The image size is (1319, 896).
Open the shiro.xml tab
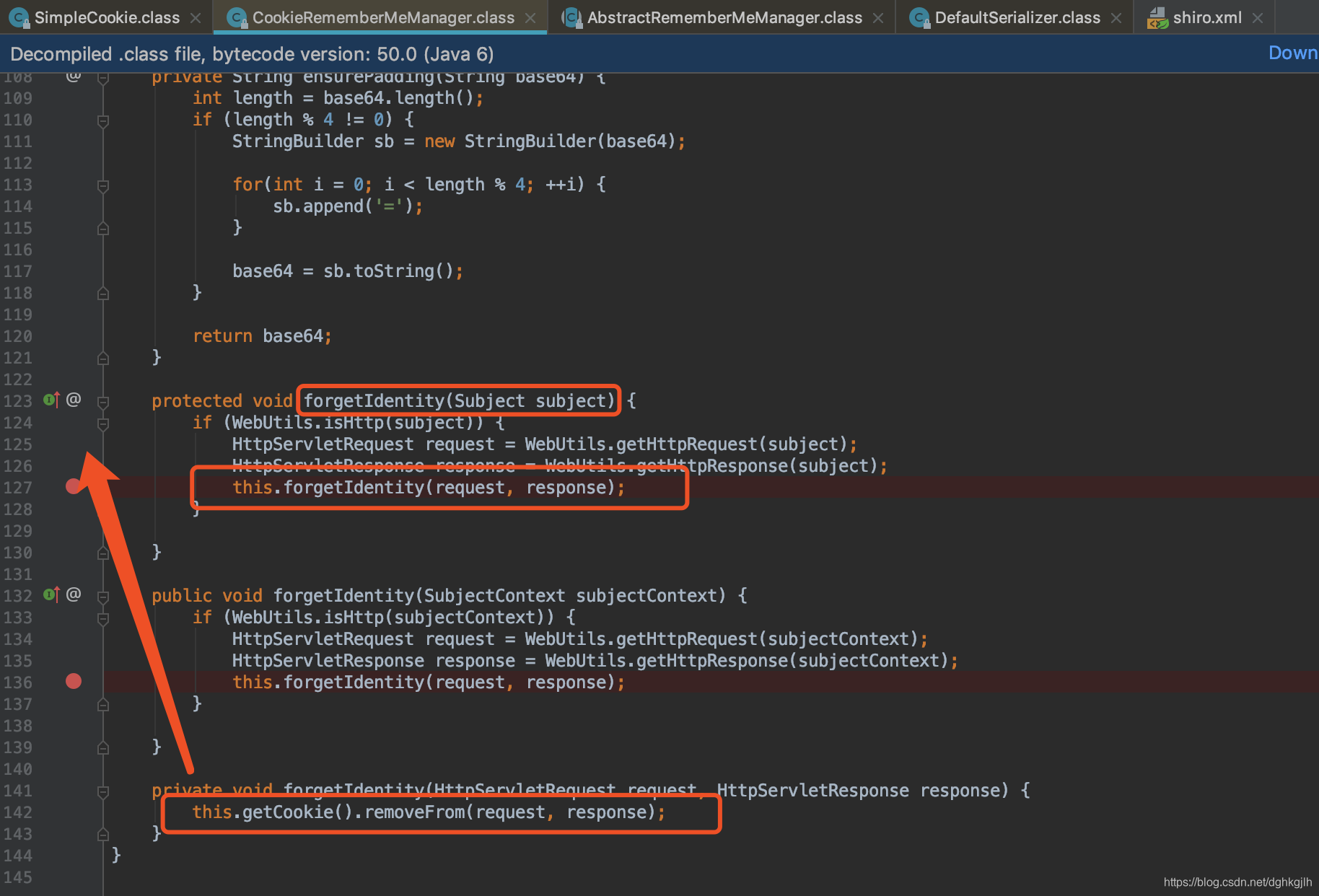point(1206,17)
